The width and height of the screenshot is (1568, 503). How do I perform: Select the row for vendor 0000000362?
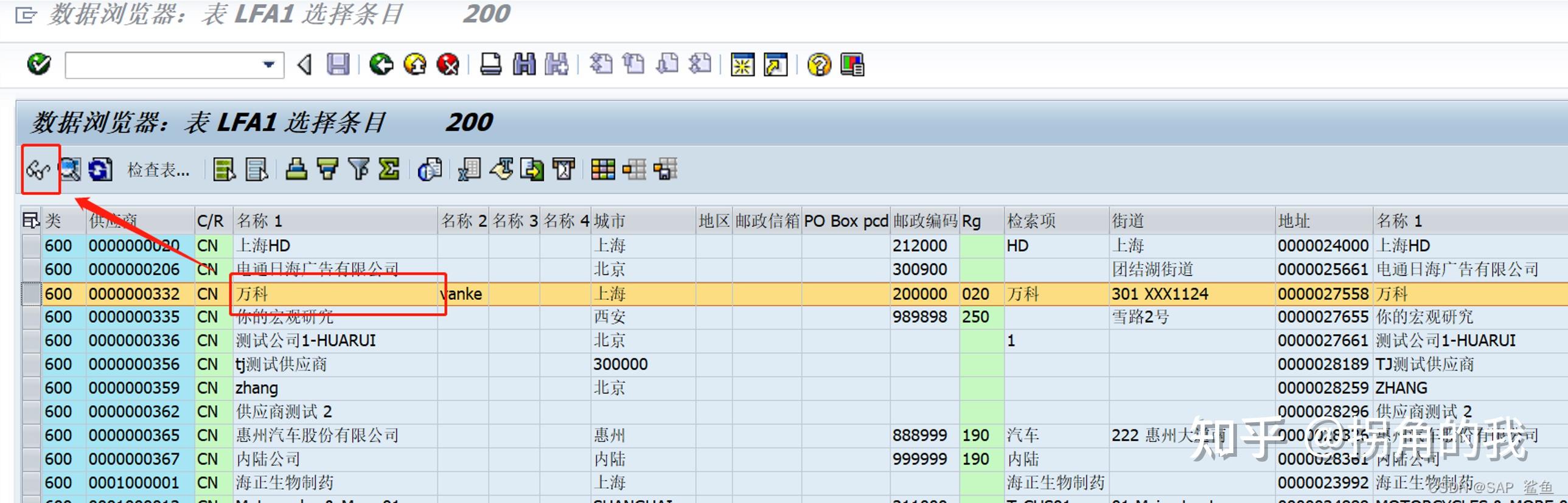pyautogui.click(x=31, y=412)
